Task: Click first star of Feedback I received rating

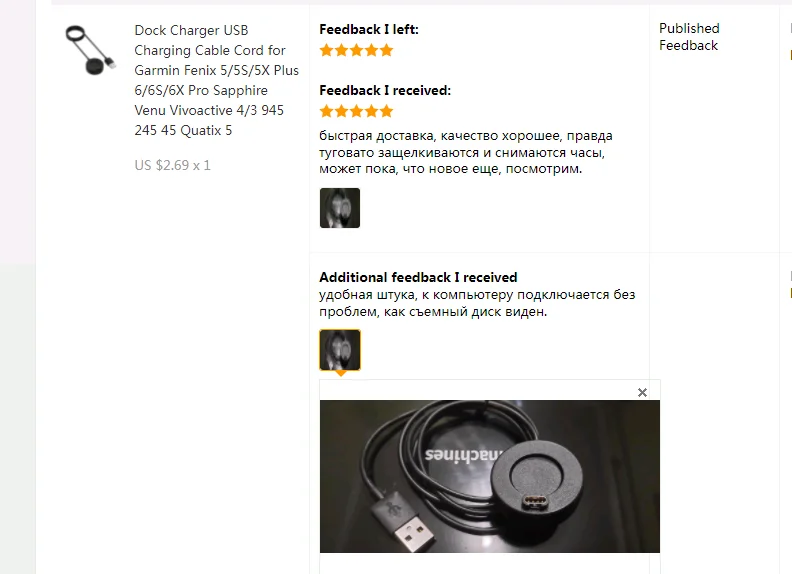Action: 326,111
